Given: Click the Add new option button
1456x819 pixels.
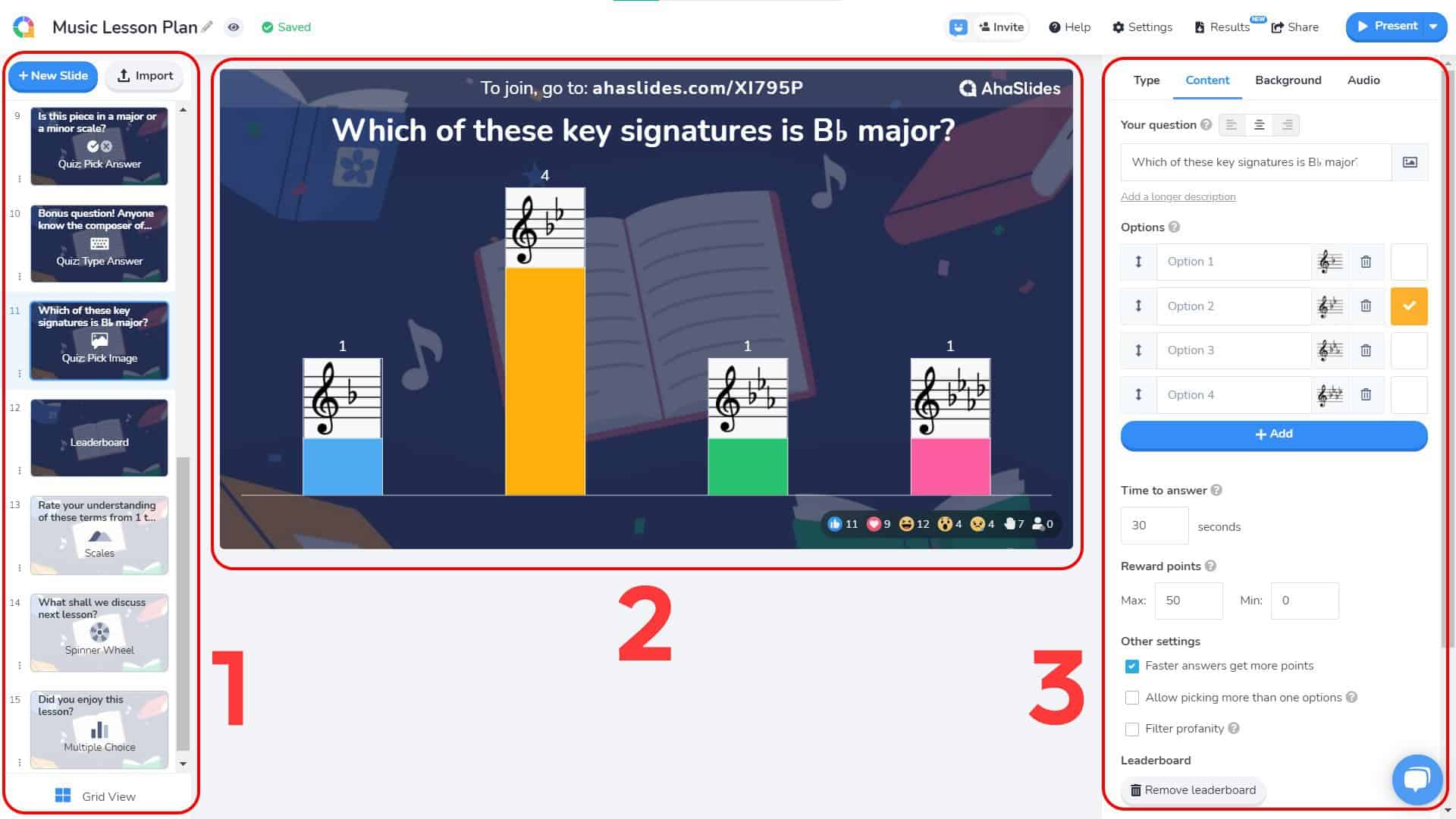Looking at the screenshot, I should click(x=1274, y=433).
